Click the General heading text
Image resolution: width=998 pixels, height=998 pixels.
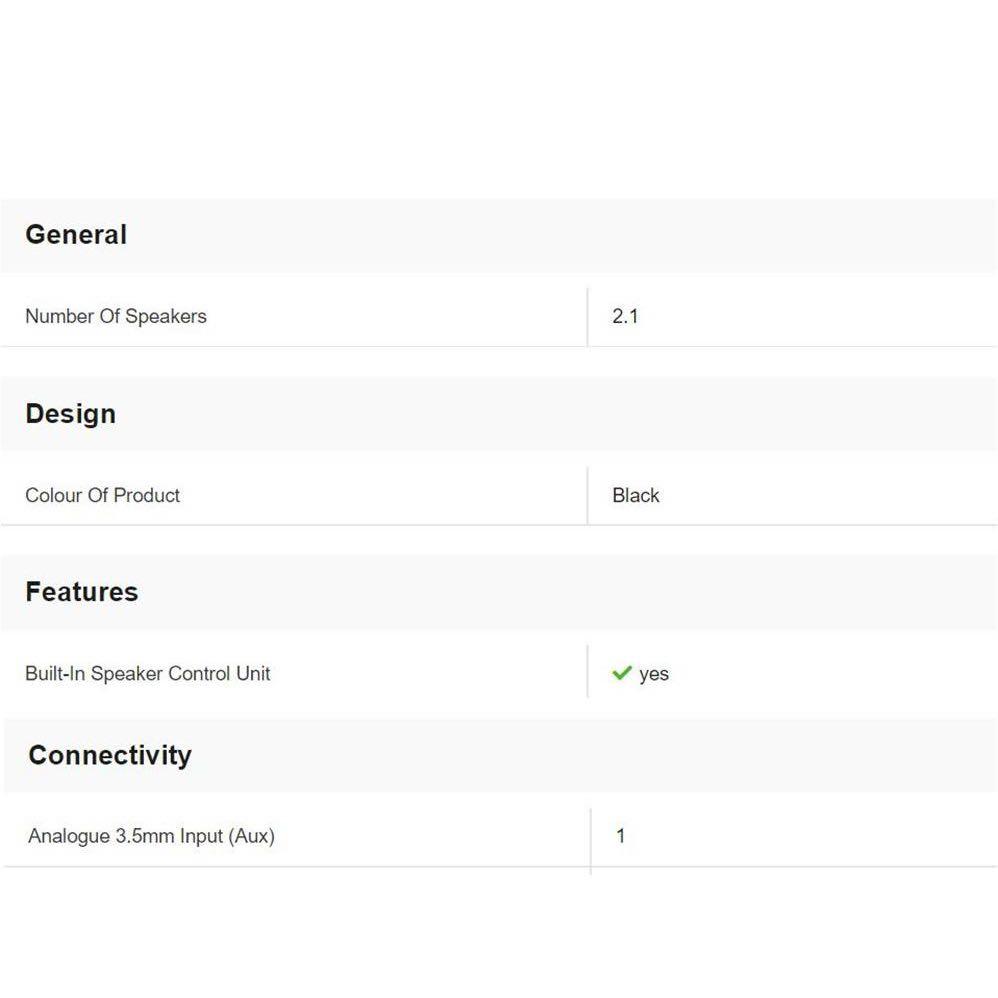click(76, 235)
